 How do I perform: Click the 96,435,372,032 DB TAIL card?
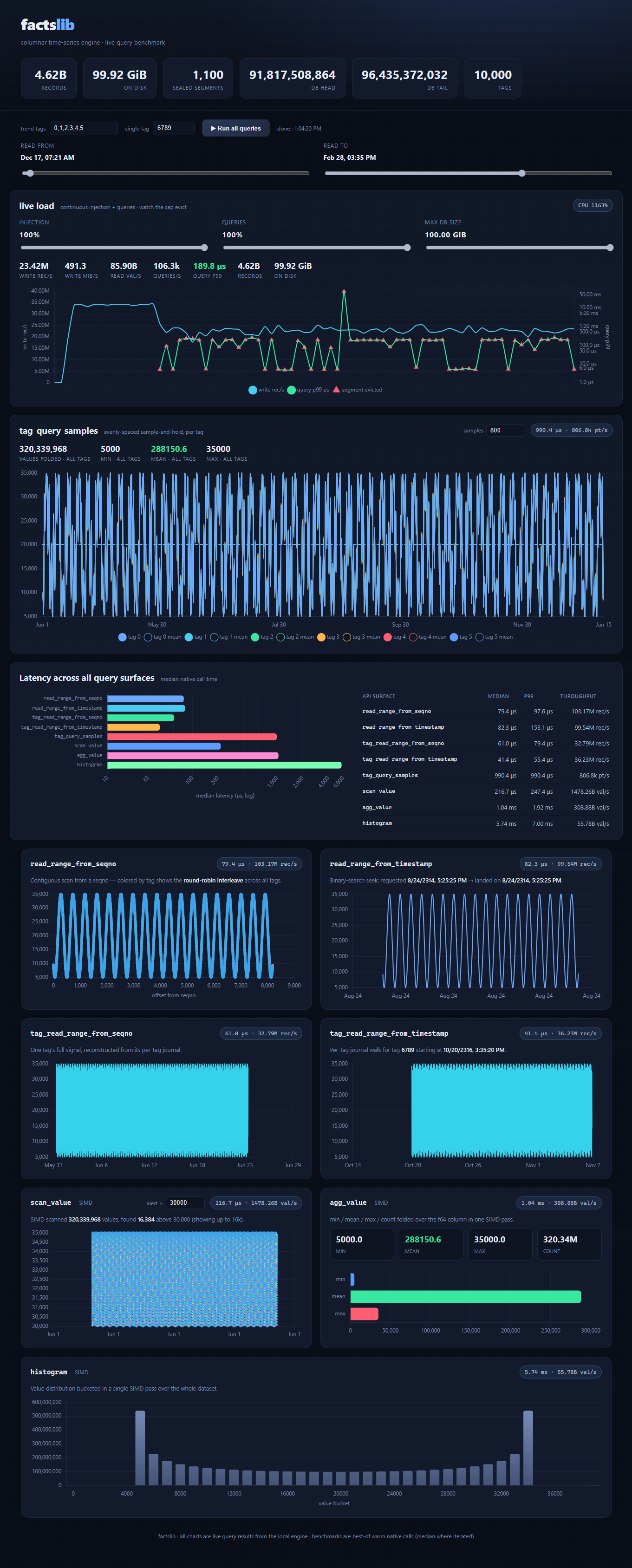404,78
